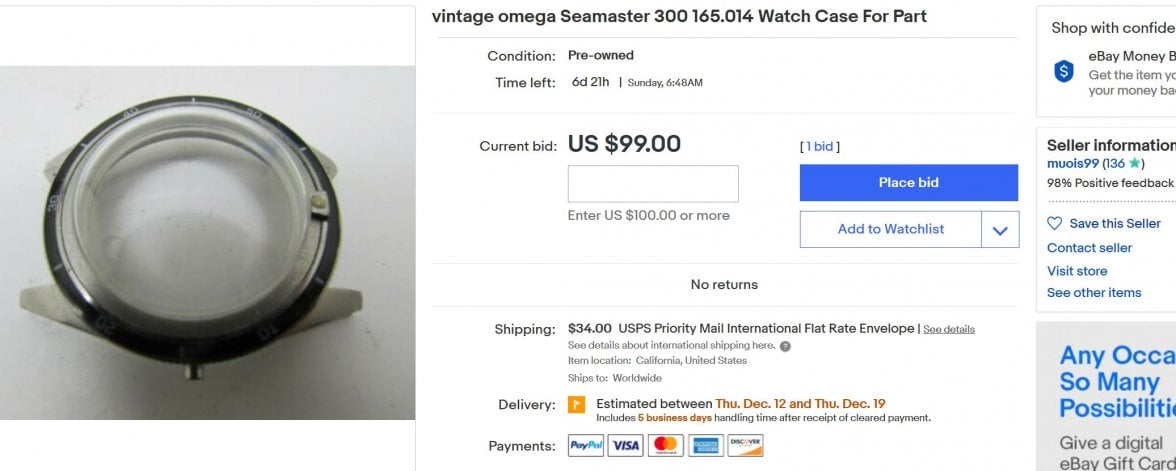
Task: Click the Contact seller link
Action: click(1089, 248)
